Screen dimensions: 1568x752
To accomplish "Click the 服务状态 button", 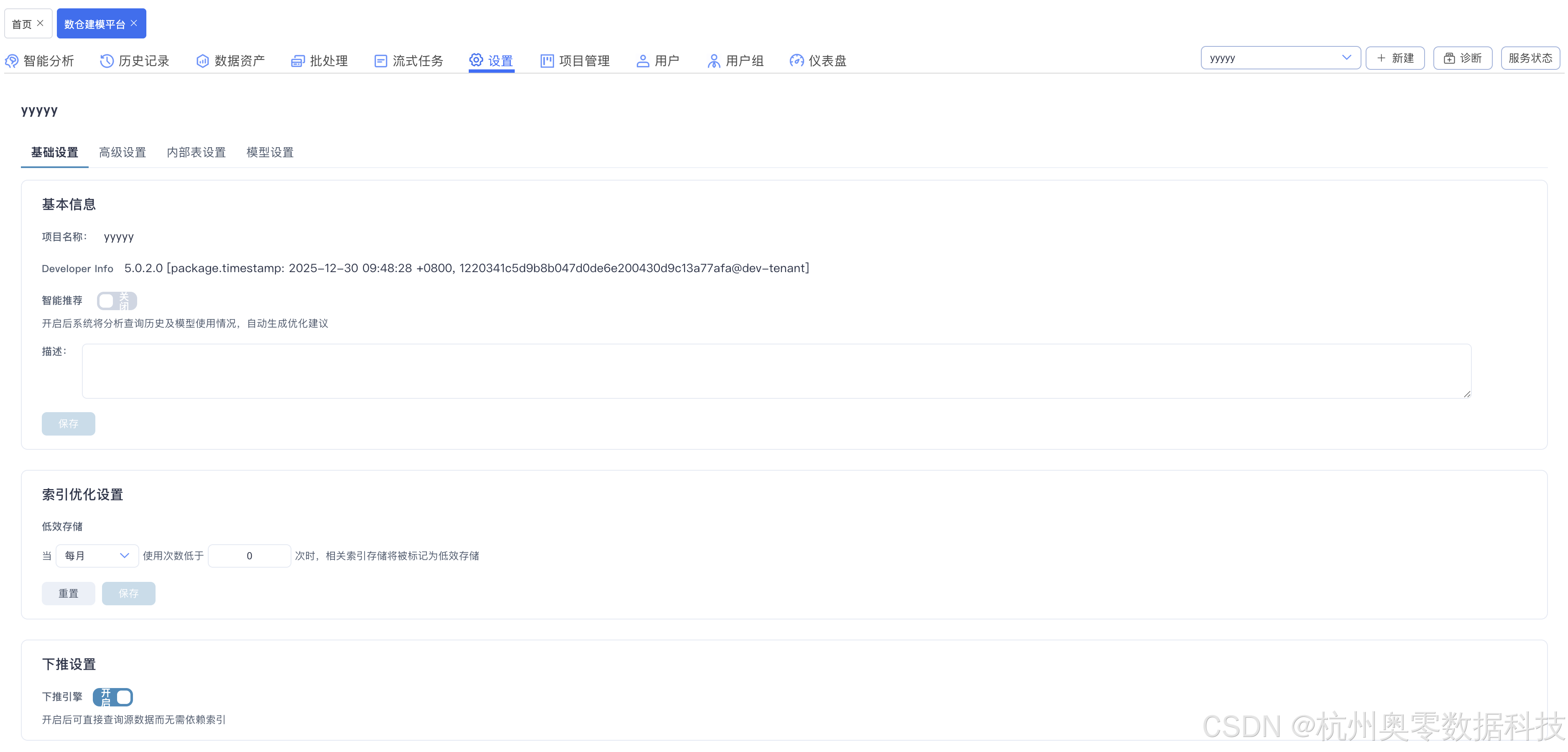I will (x=1530, y=58).
